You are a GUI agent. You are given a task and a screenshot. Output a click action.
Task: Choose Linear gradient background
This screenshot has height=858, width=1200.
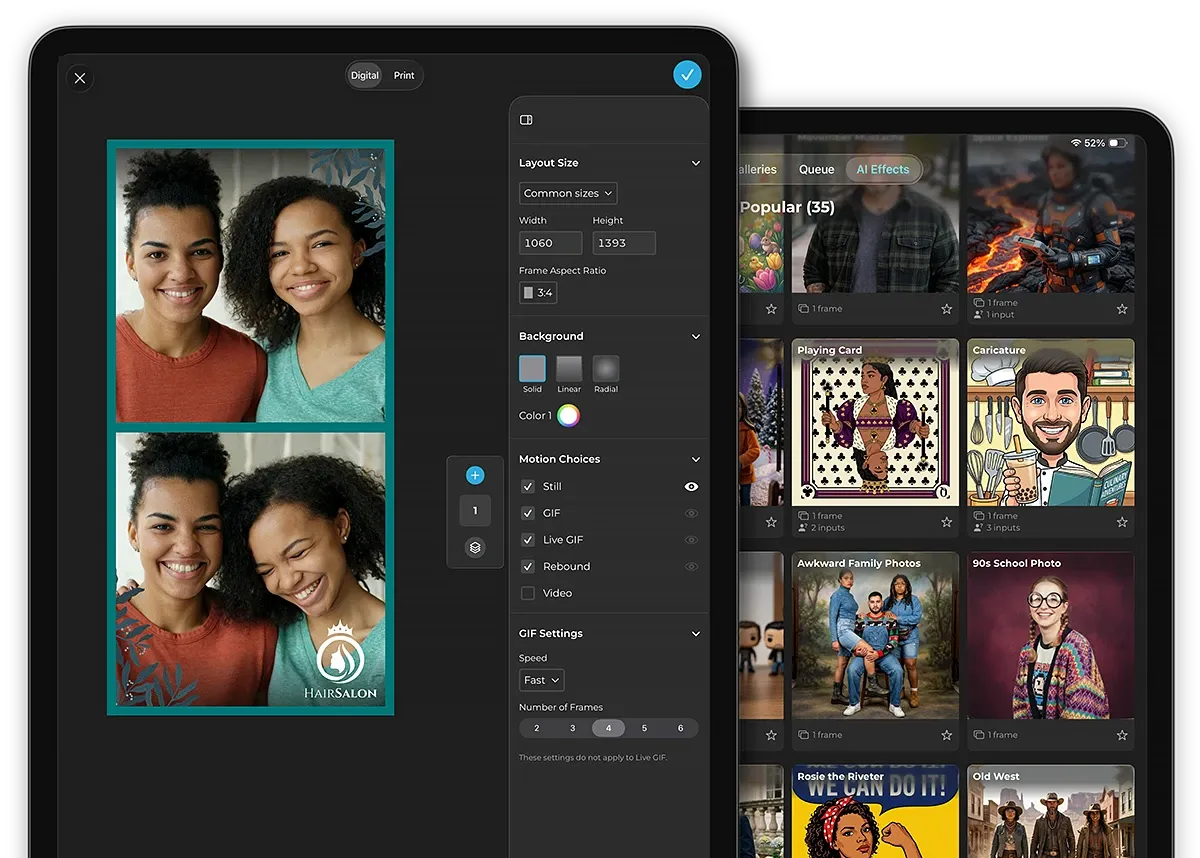[x=569, y=368]
